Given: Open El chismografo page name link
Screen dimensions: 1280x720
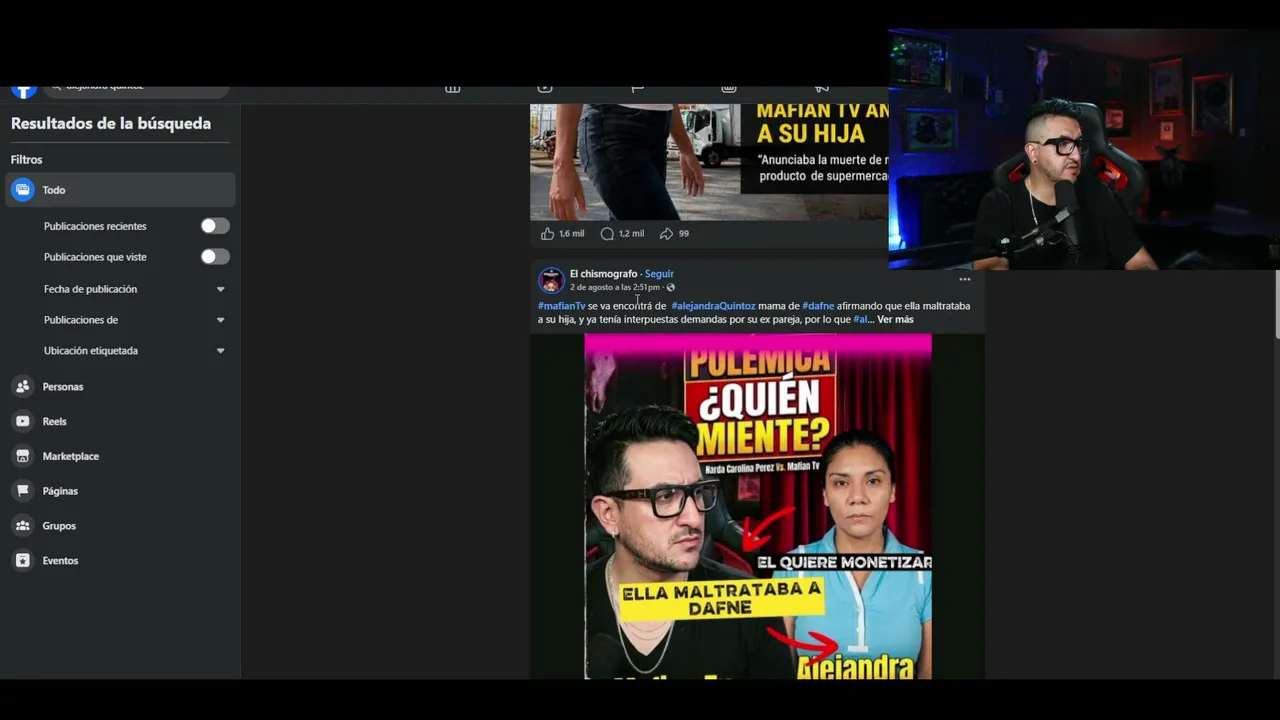Looking at the screenshot, I should point(603,274).
